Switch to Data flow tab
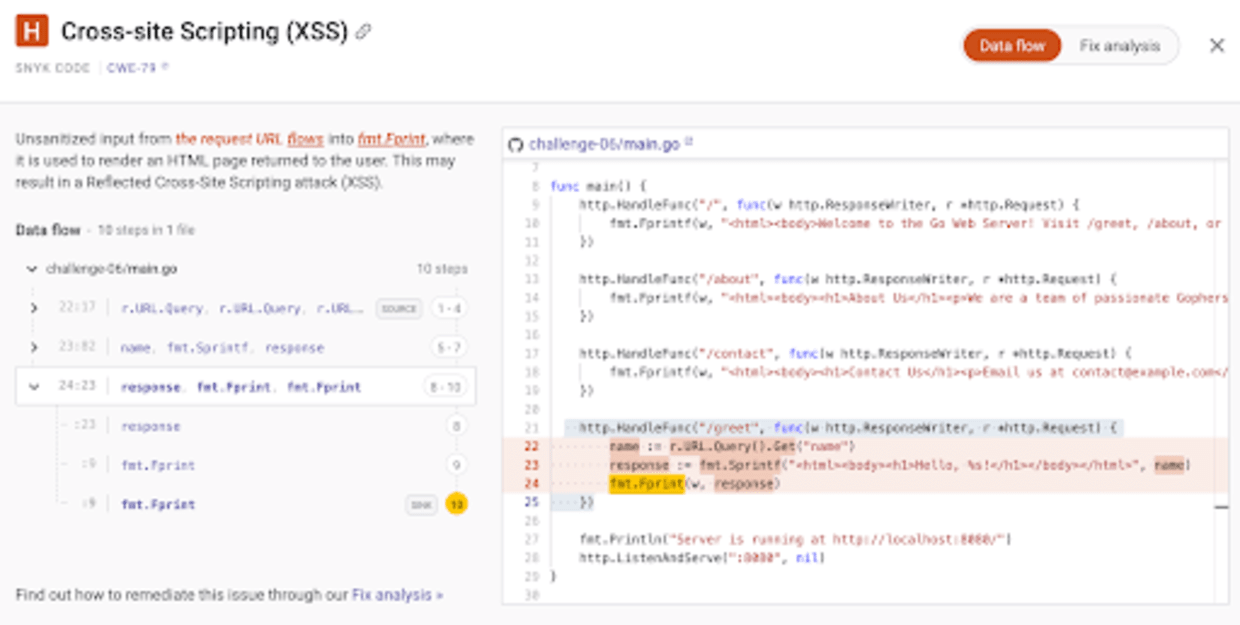1240x625 pixels. [x=1012, y=45]
